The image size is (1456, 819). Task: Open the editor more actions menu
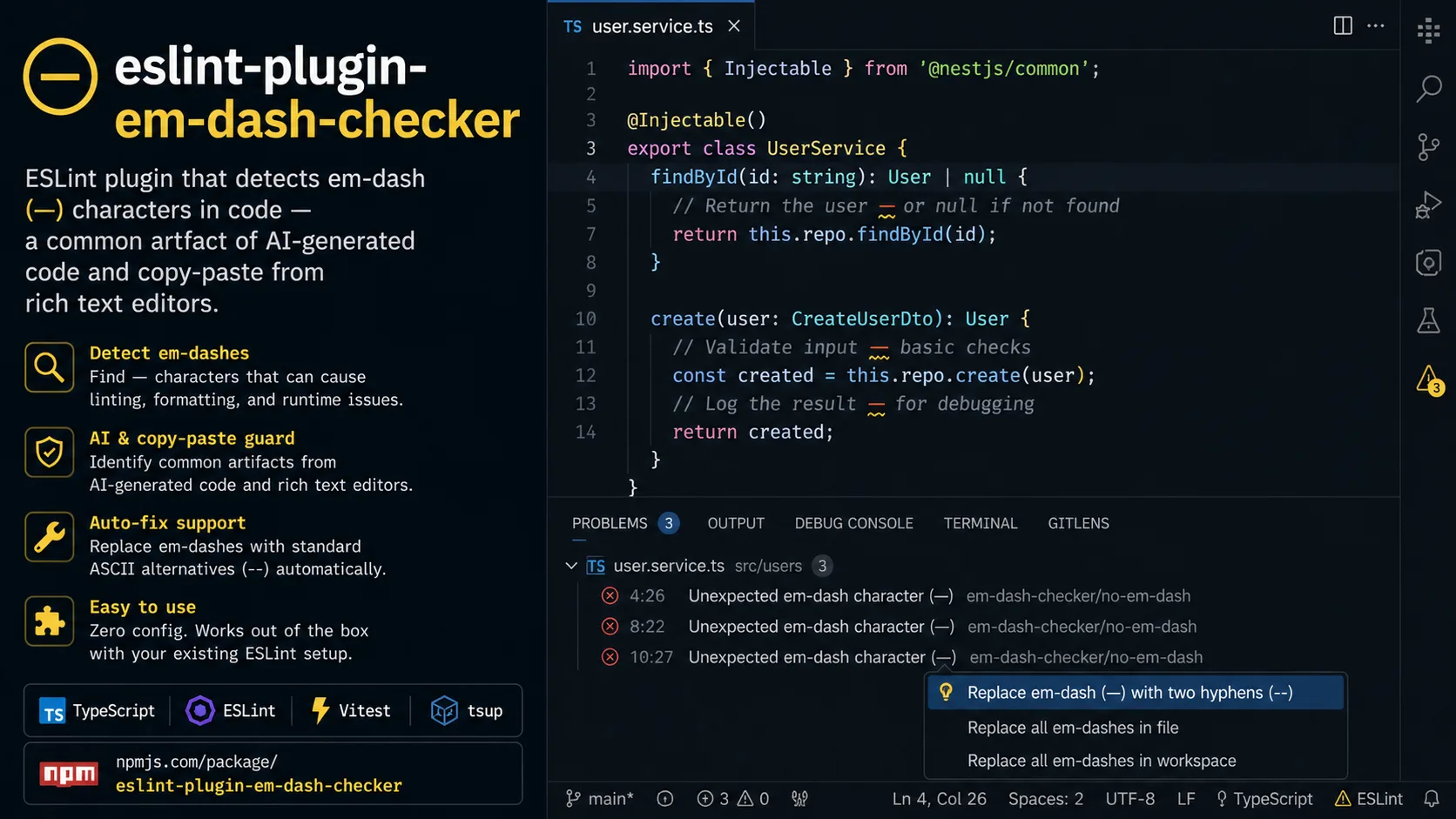[x=1375, y=26]
